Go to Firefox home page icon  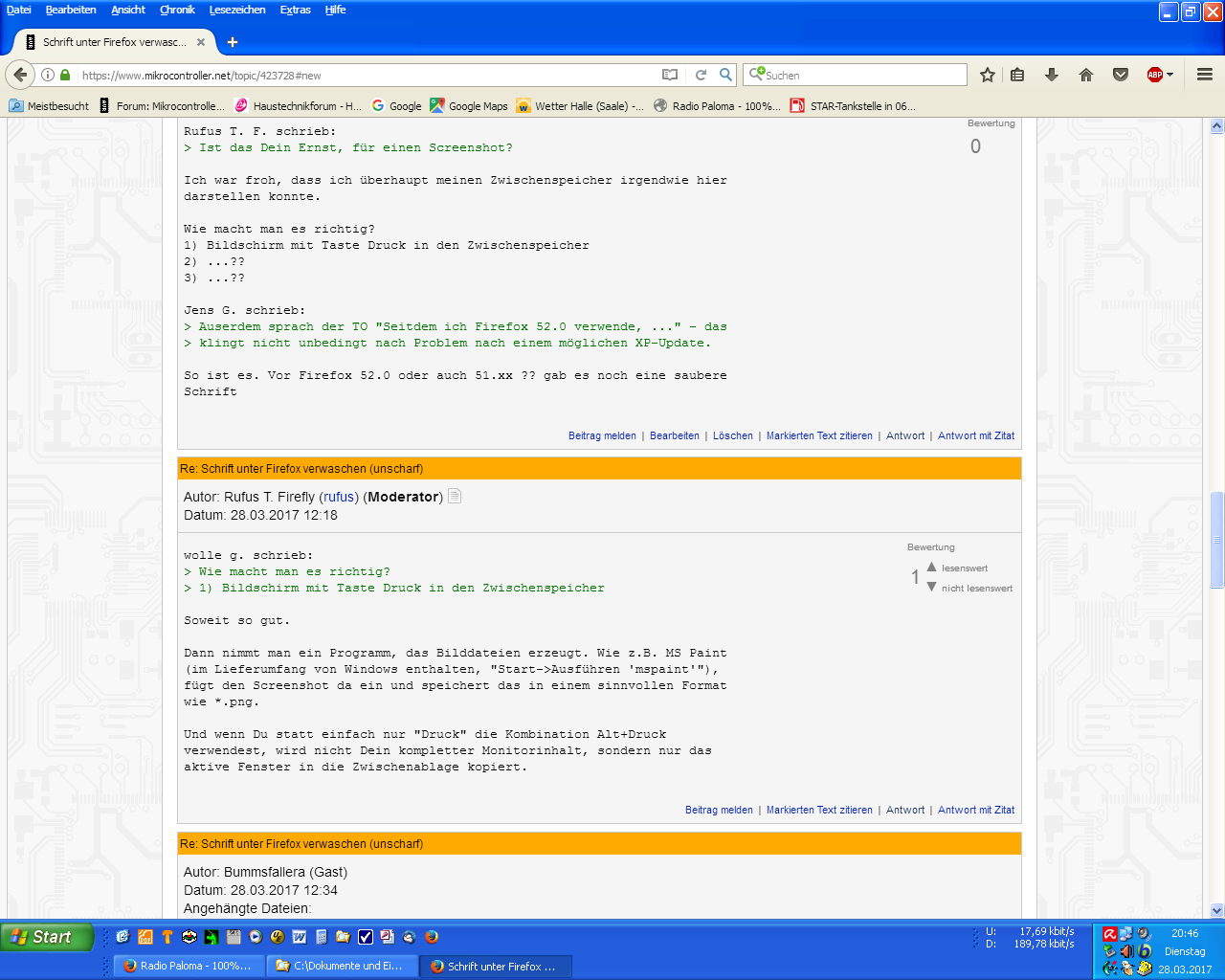point(1086,75)
